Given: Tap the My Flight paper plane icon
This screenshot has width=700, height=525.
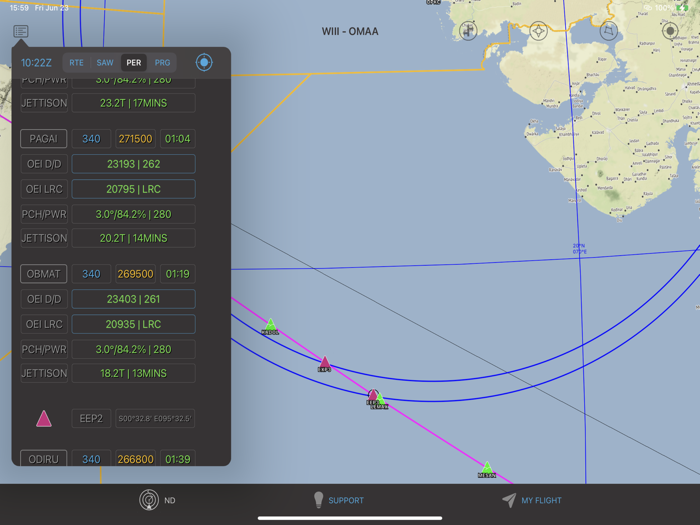Looking at the screenshot, I should coord(509,500).
